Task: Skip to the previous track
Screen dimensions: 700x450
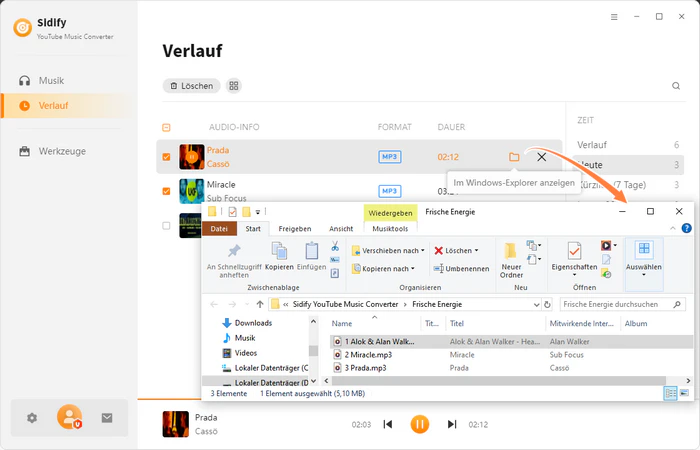Action: pos(388,424)
